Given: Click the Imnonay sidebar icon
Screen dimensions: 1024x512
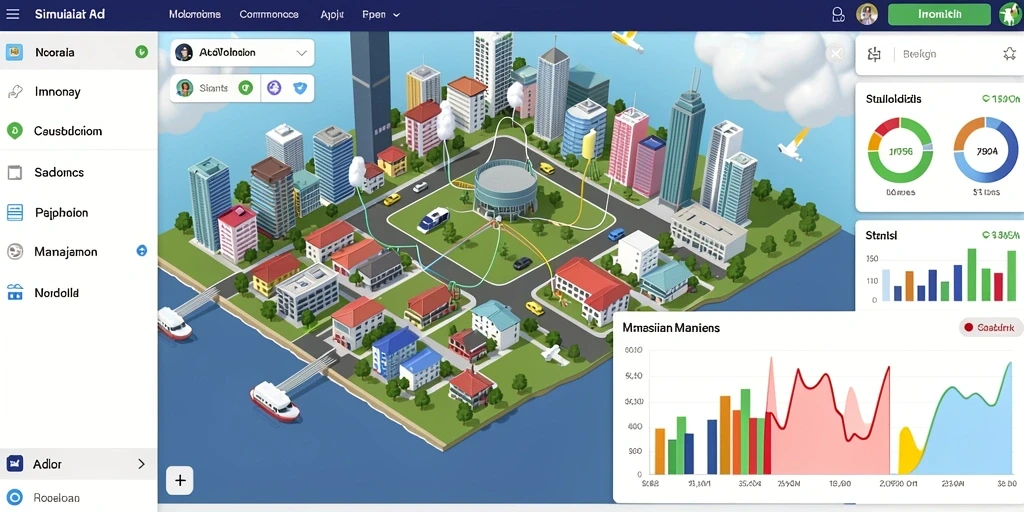Looking at the screenshot, I should [x=14, y=92].
